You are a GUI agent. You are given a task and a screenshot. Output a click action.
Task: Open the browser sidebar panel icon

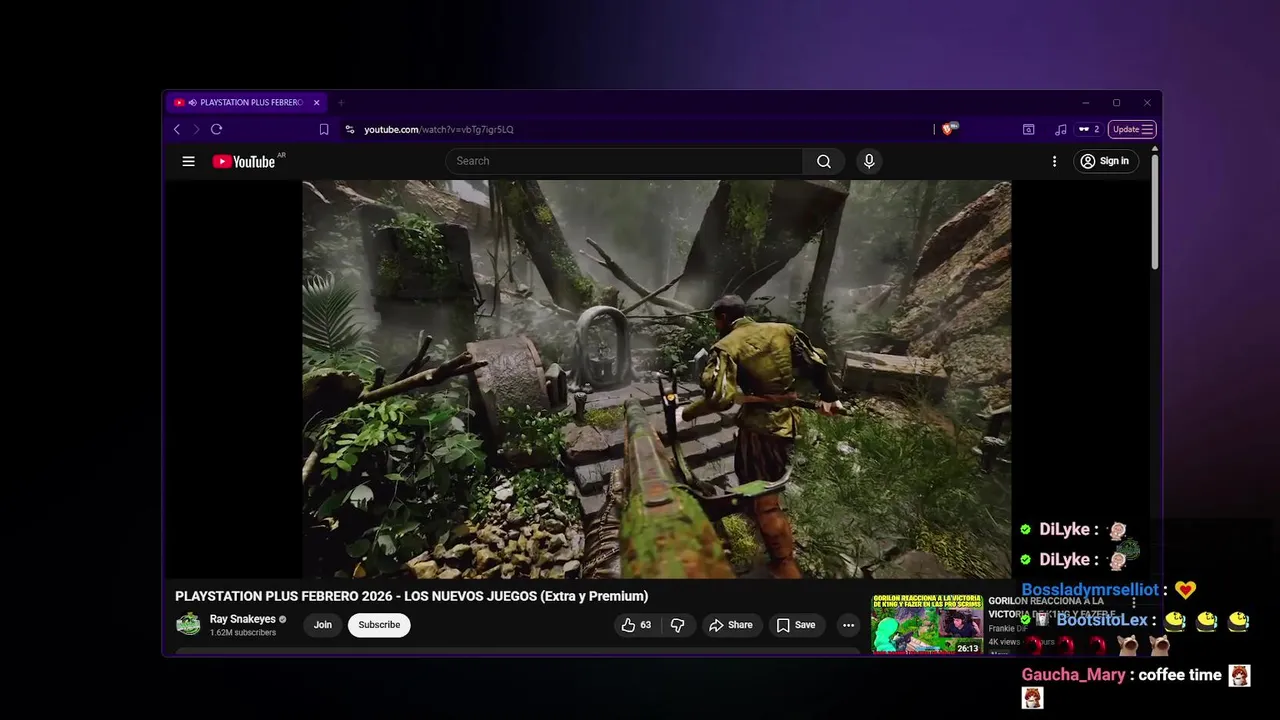[1028, 129]
